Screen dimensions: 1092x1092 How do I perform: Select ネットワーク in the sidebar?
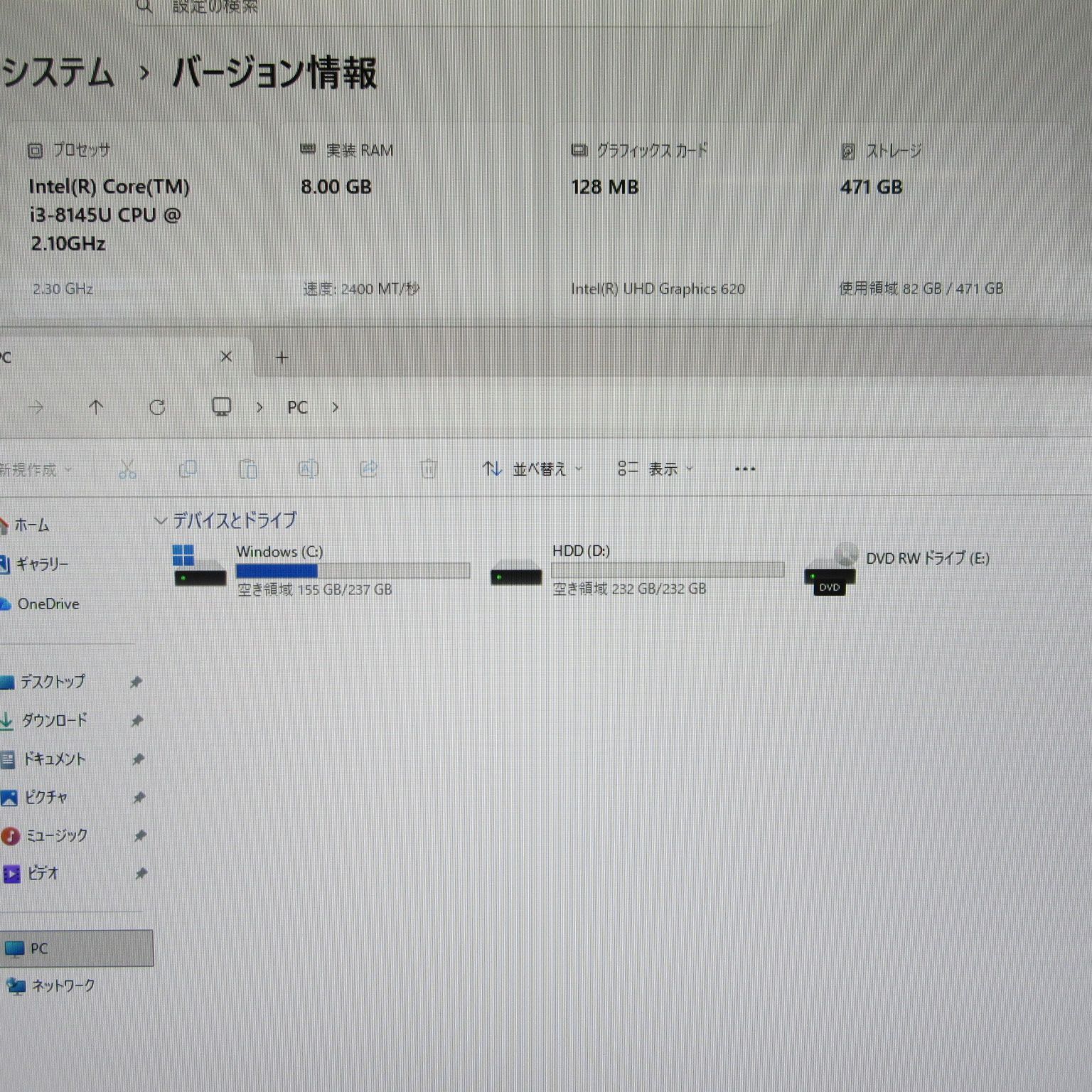[x=63, y=986]
